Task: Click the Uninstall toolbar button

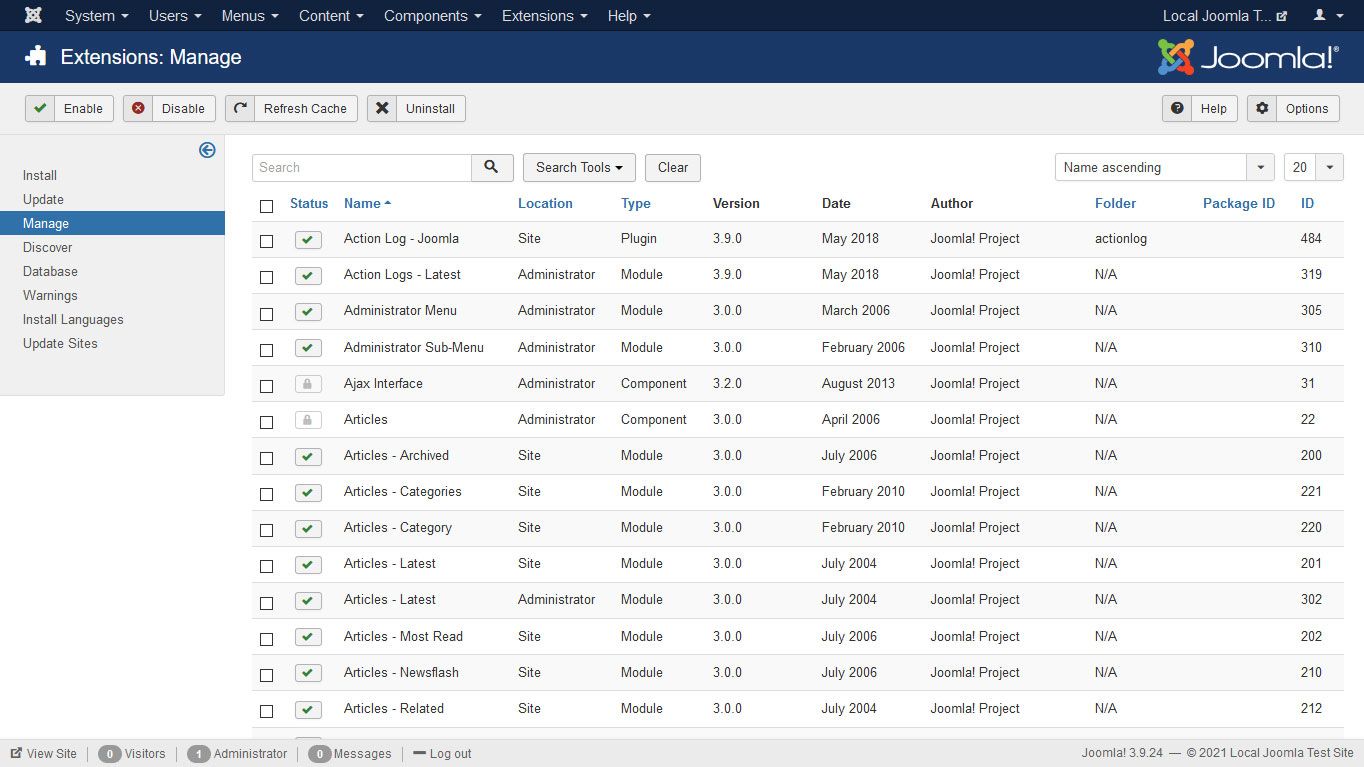Action: coord(416,108)
